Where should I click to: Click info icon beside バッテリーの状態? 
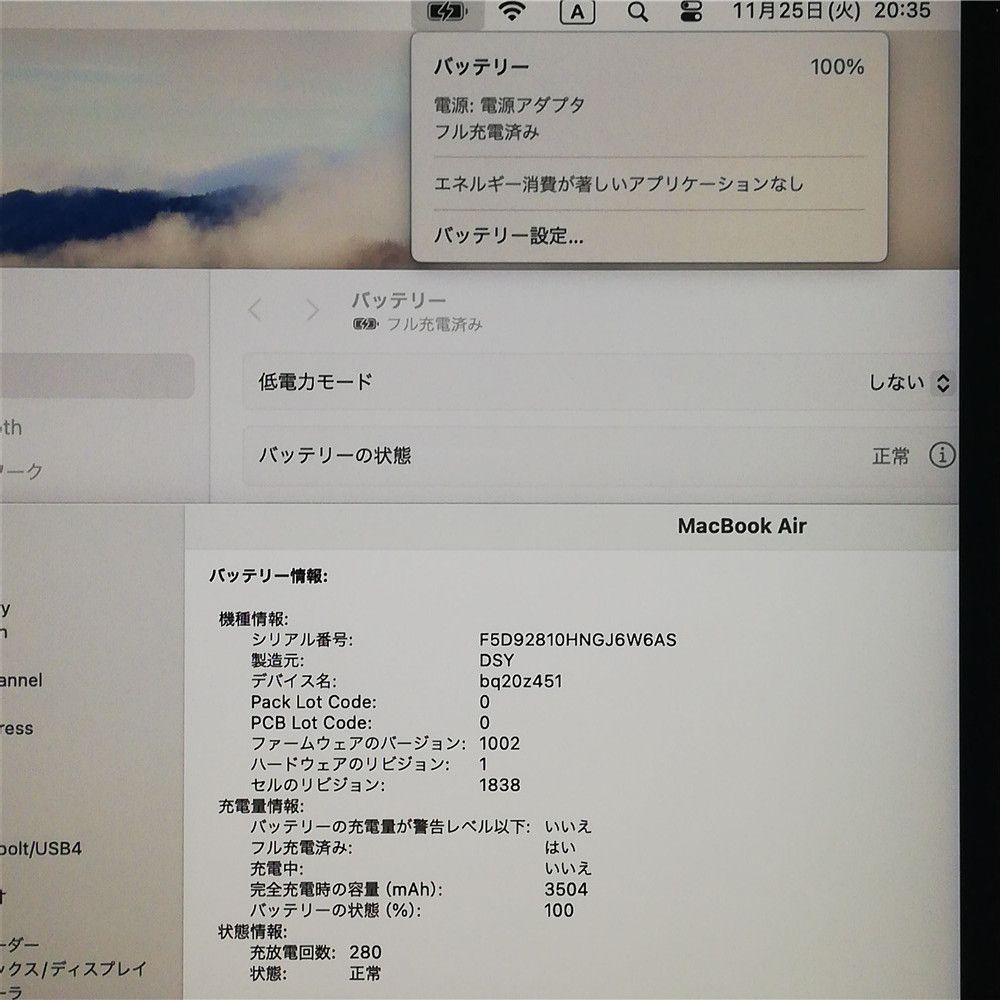tap(941, 456)
